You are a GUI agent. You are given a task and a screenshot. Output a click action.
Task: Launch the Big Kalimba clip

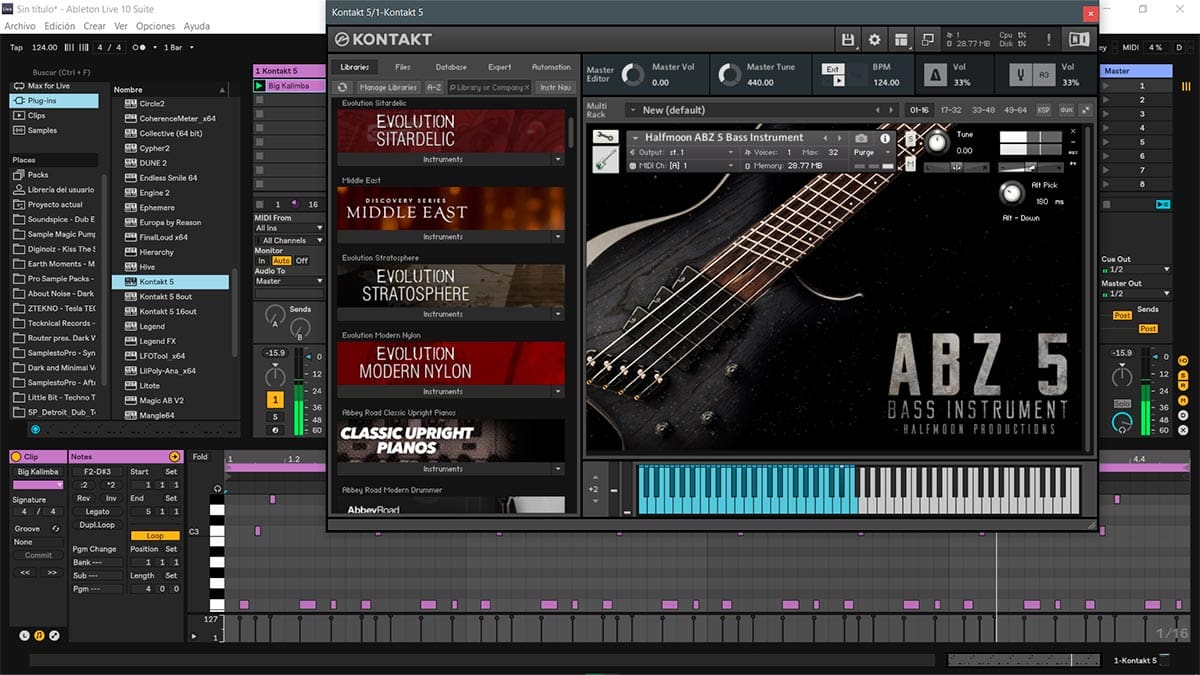point(260,86)
